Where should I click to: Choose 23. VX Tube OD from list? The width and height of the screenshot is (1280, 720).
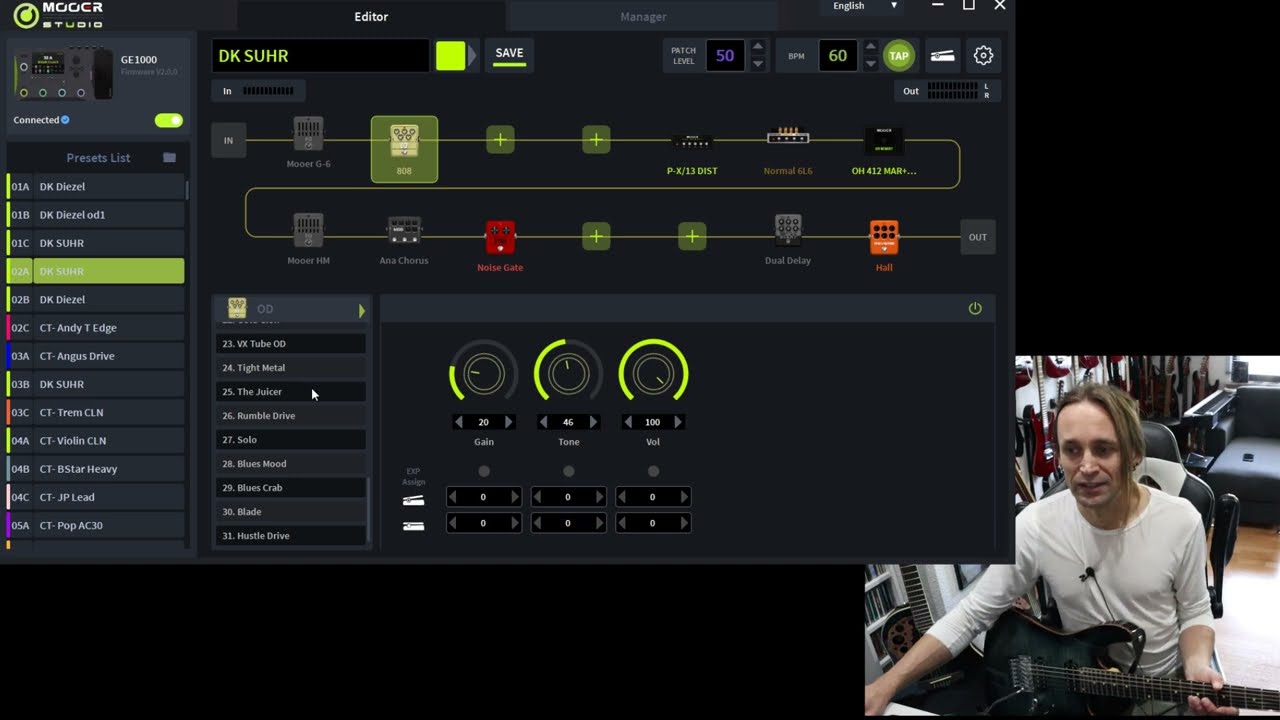point(291,344)
